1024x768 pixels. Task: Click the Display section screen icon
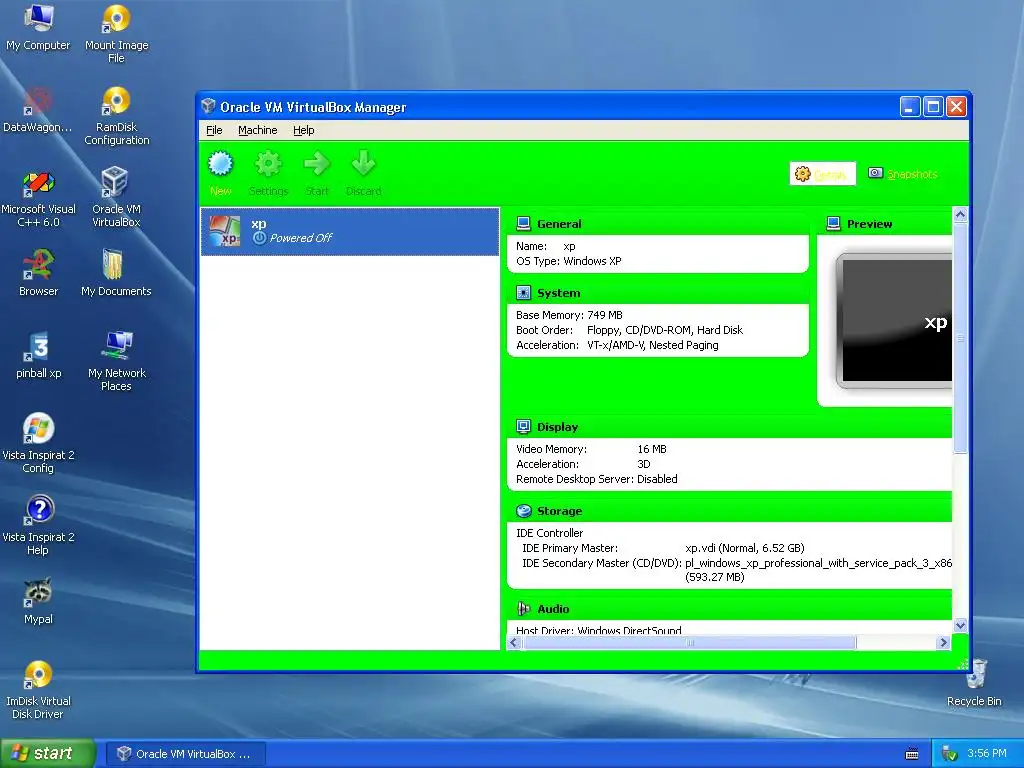click(523, 426)
